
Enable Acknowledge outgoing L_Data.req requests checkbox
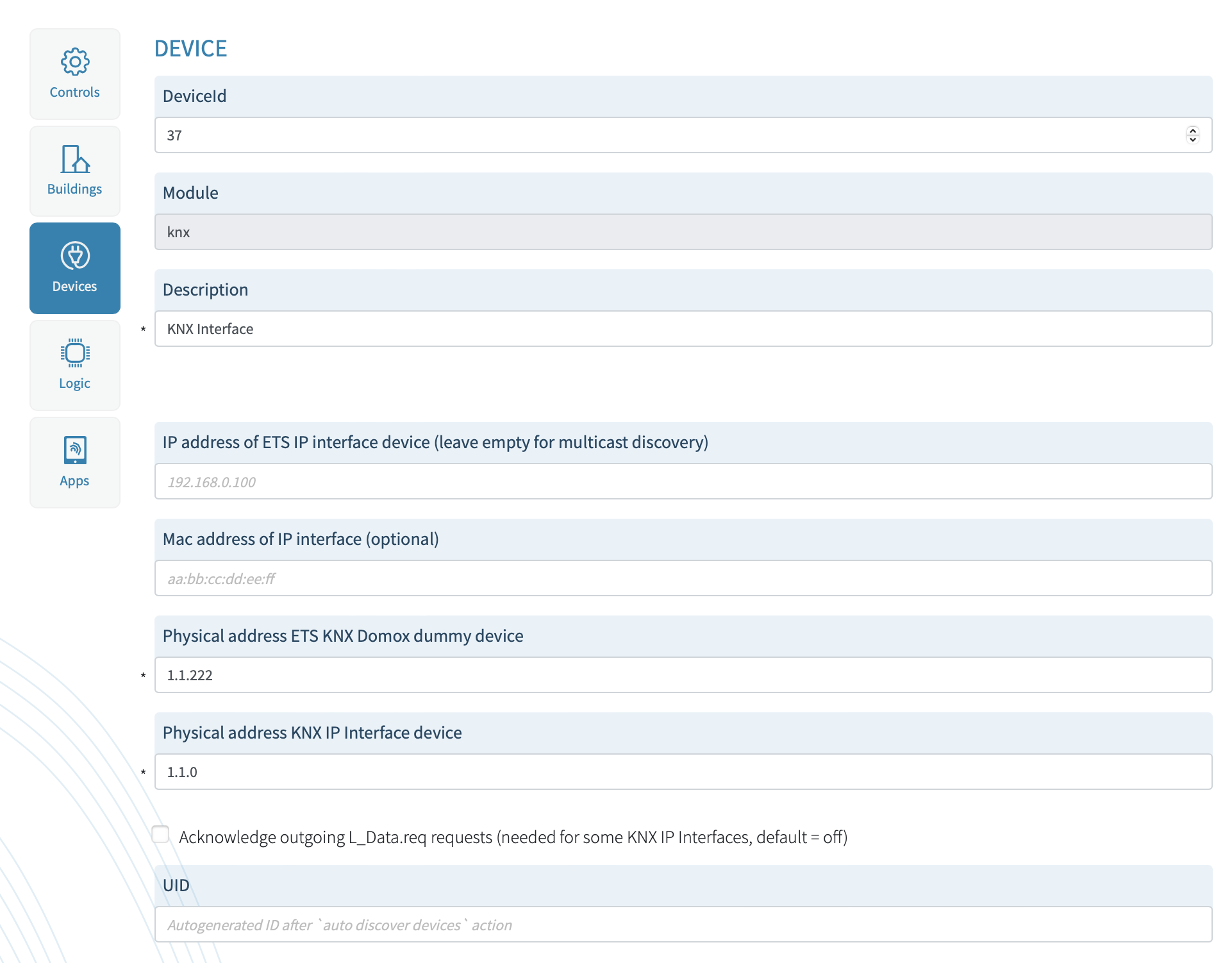[x=161, y=834]
